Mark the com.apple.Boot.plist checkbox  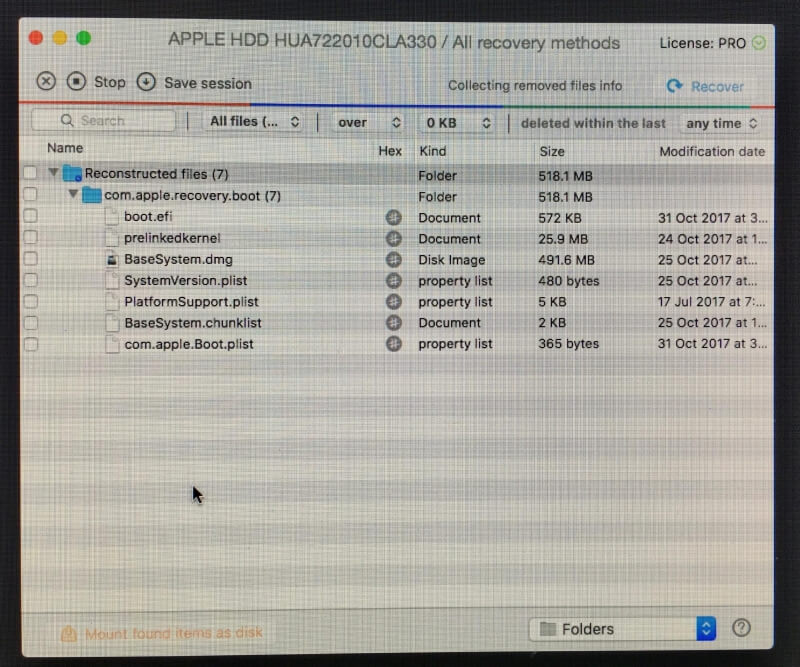(30, 344)
